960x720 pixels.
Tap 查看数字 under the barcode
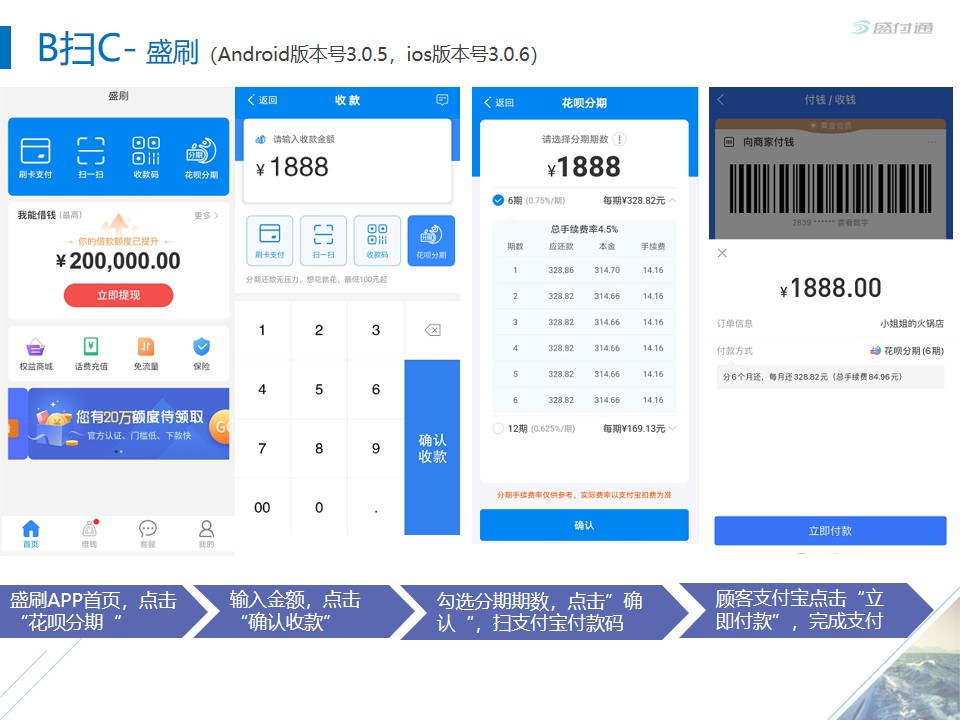point(853,223)
